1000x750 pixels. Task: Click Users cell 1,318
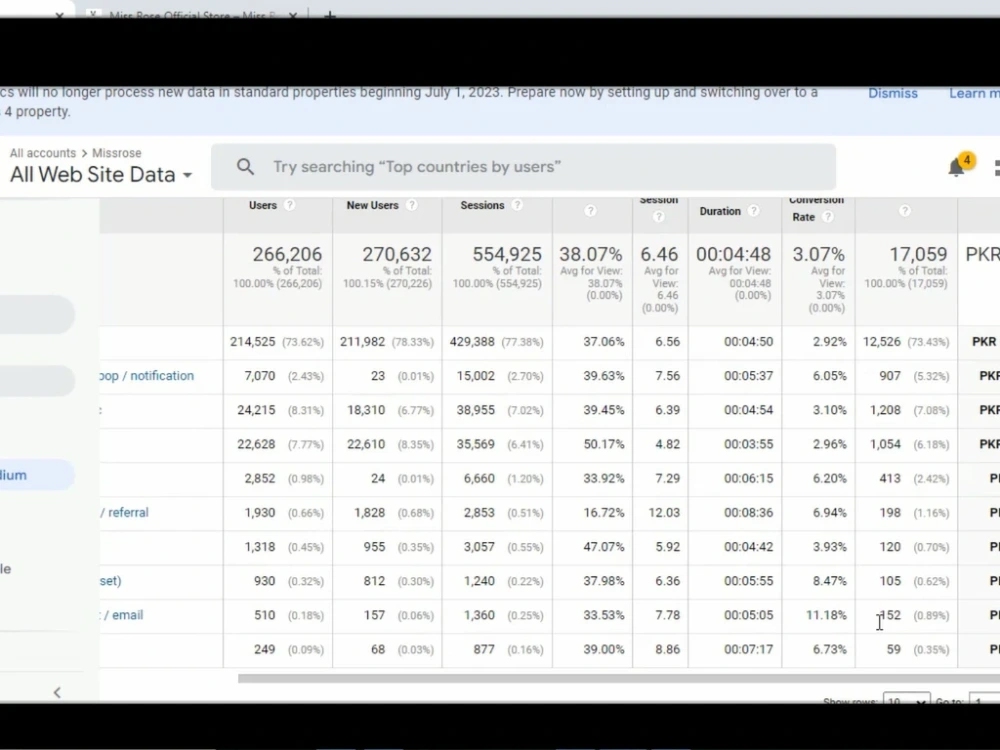point(260,547)
